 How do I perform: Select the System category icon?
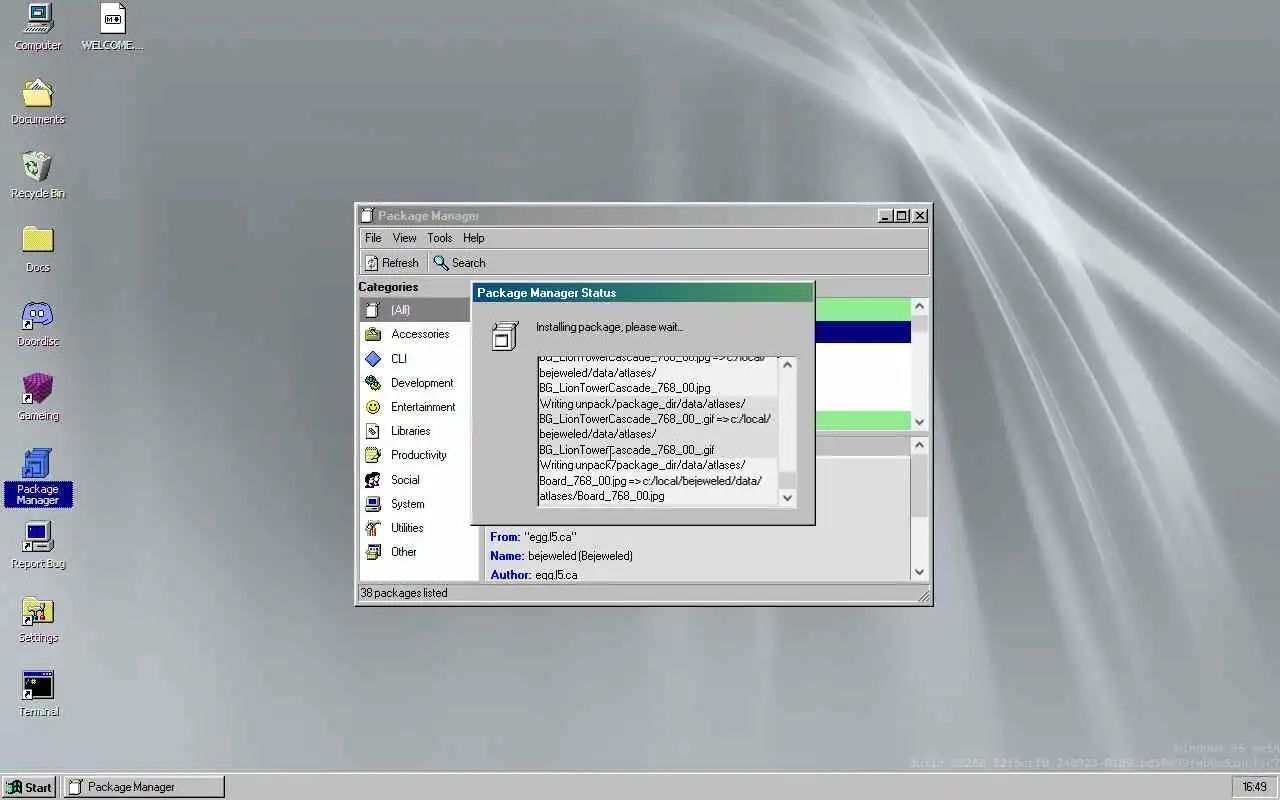(373, 504)
